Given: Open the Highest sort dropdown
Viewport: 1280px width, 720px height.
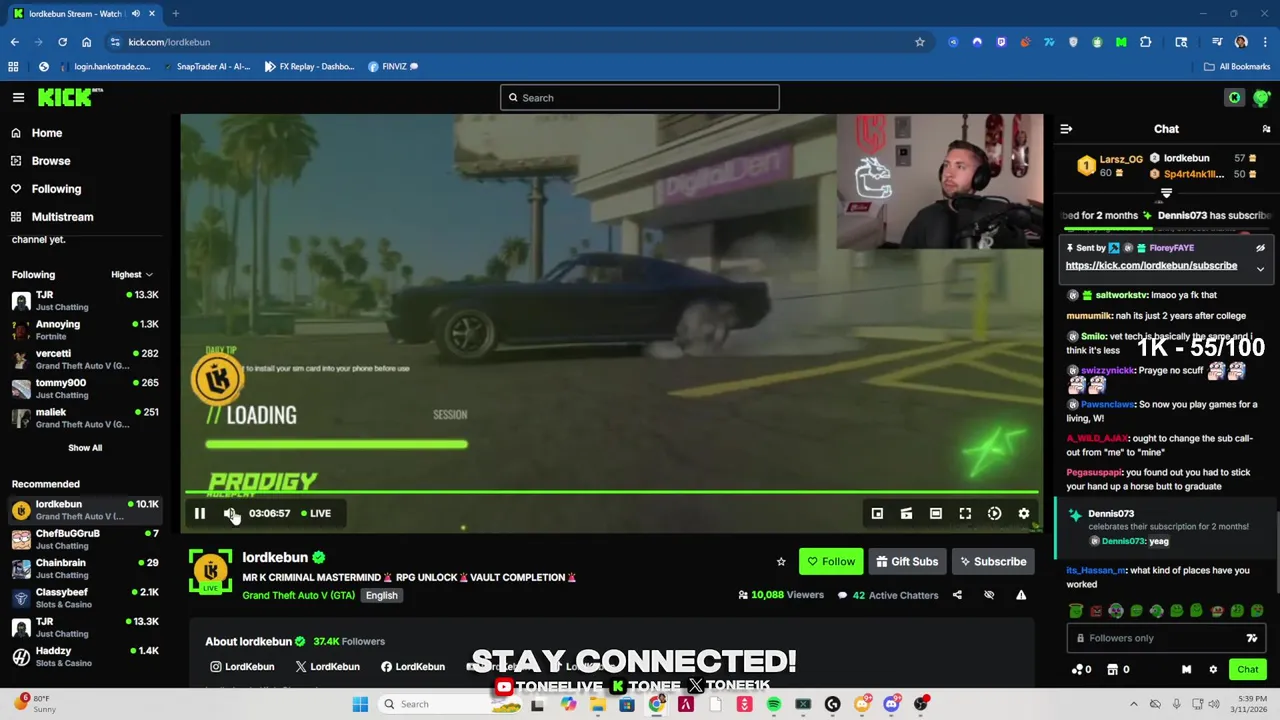Looking at the screenshot, I should coord(131,275).
